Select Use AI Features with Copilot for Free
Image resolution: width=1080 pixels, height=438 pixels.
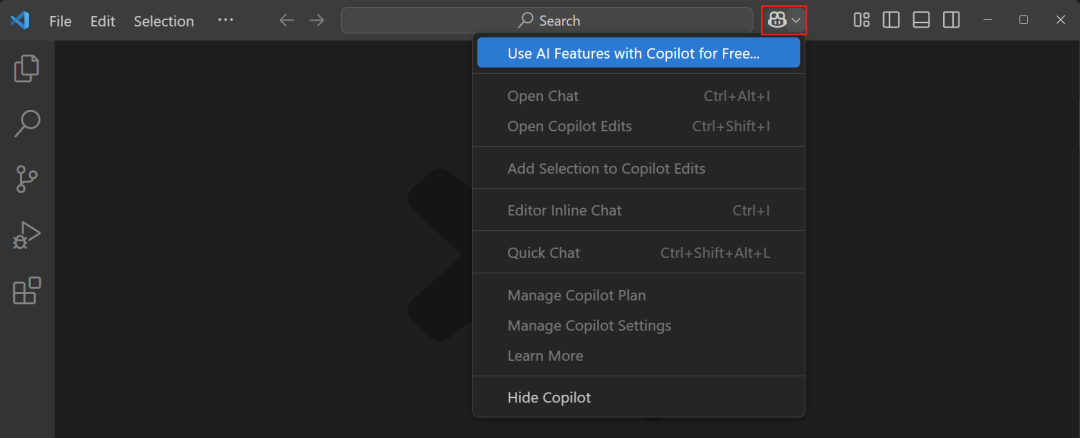[x=638, y=53]
